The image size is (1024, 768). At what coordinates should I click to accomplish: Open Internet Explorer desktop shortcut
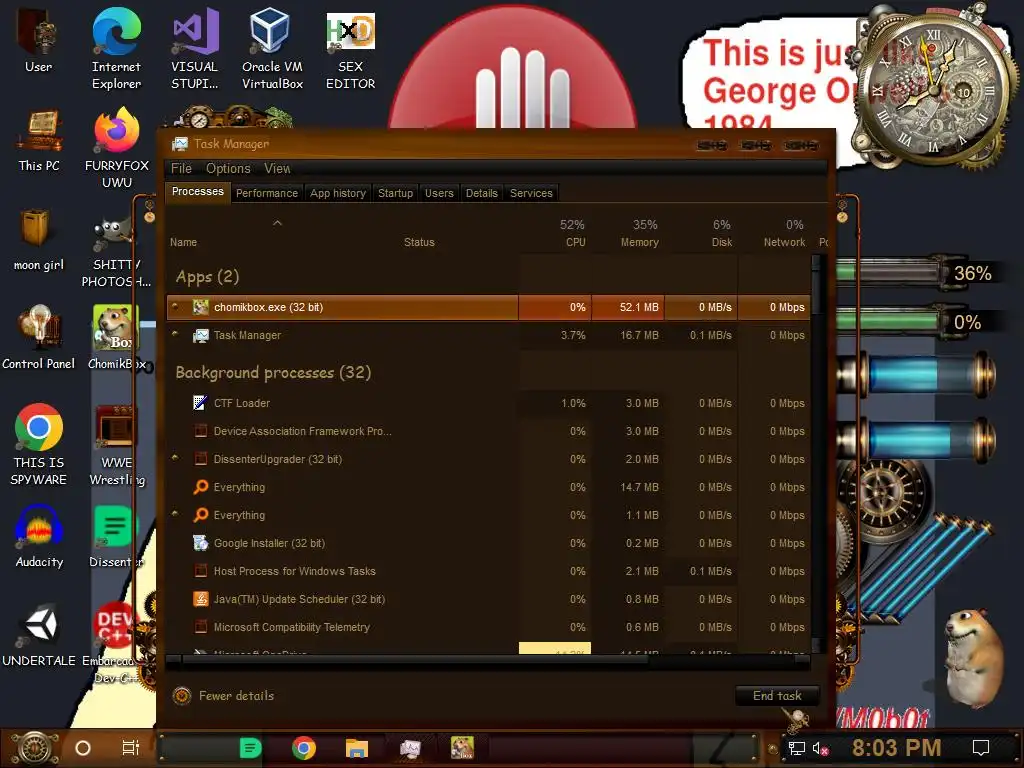click(116, 48)
